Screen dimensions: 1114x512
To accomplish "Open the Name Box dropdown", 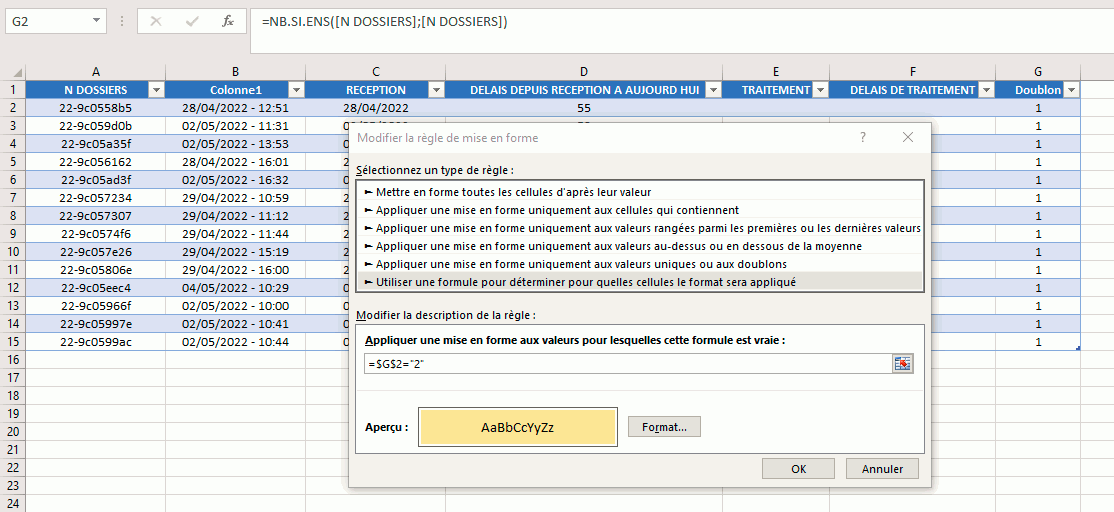I will (x=96, y=21).
